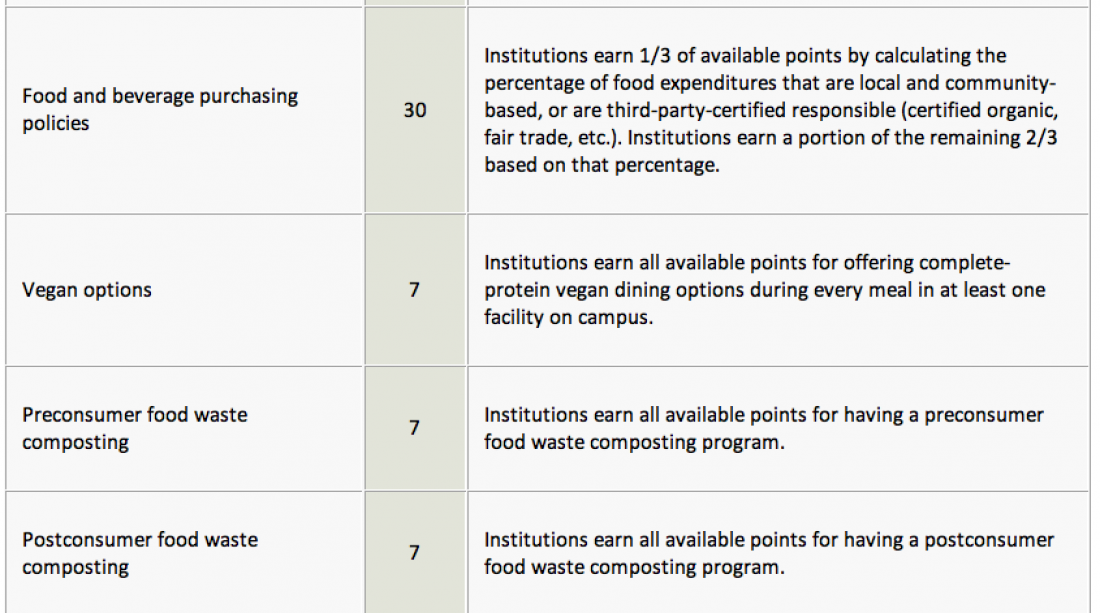Click the complete-protein vegan dining description
Viewport: 1100px width, 613px height.
pyautogui.click(x=765, y=290)
